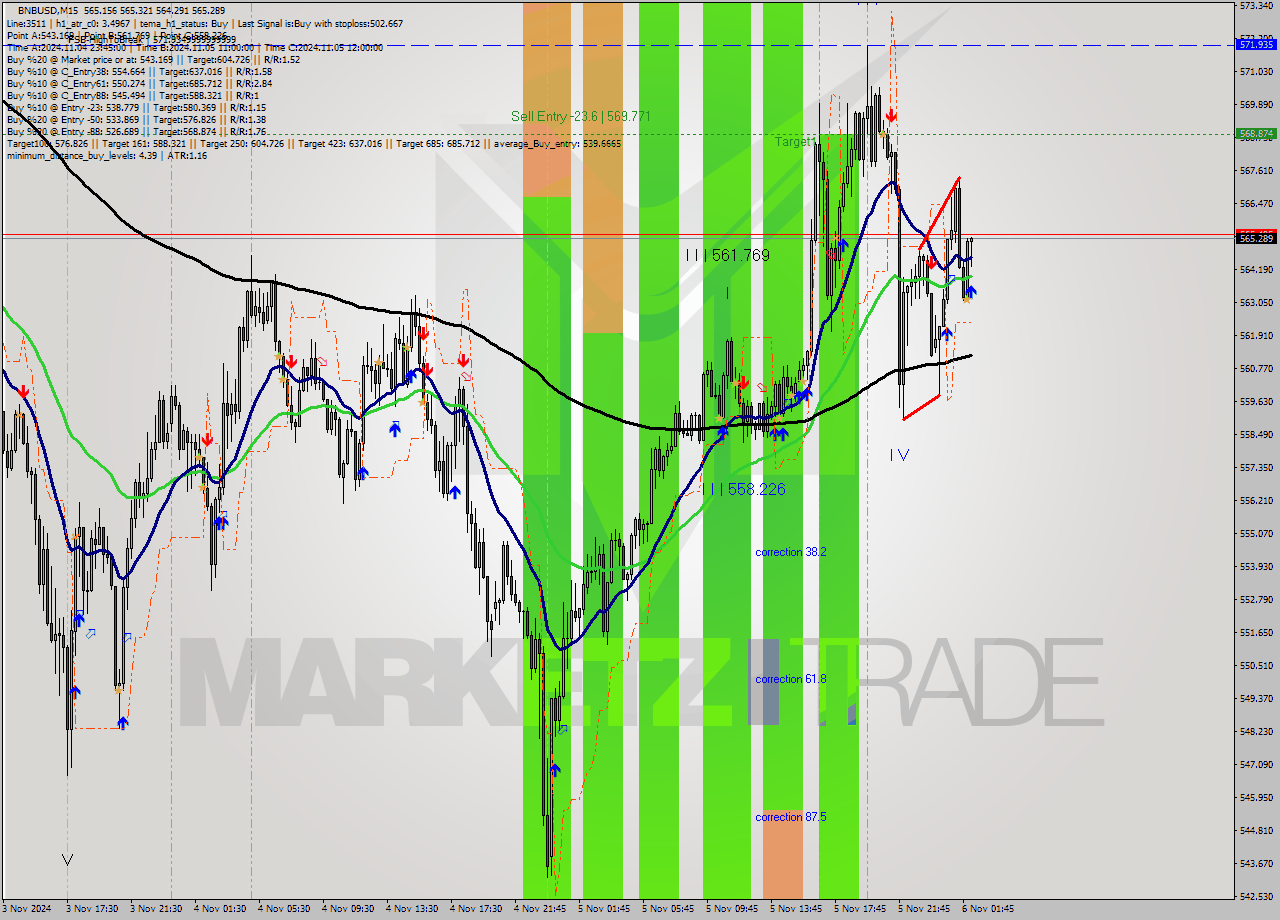Click the 560.770 price axis value
Screen dimensions: 1280x920
(1256, 368)
